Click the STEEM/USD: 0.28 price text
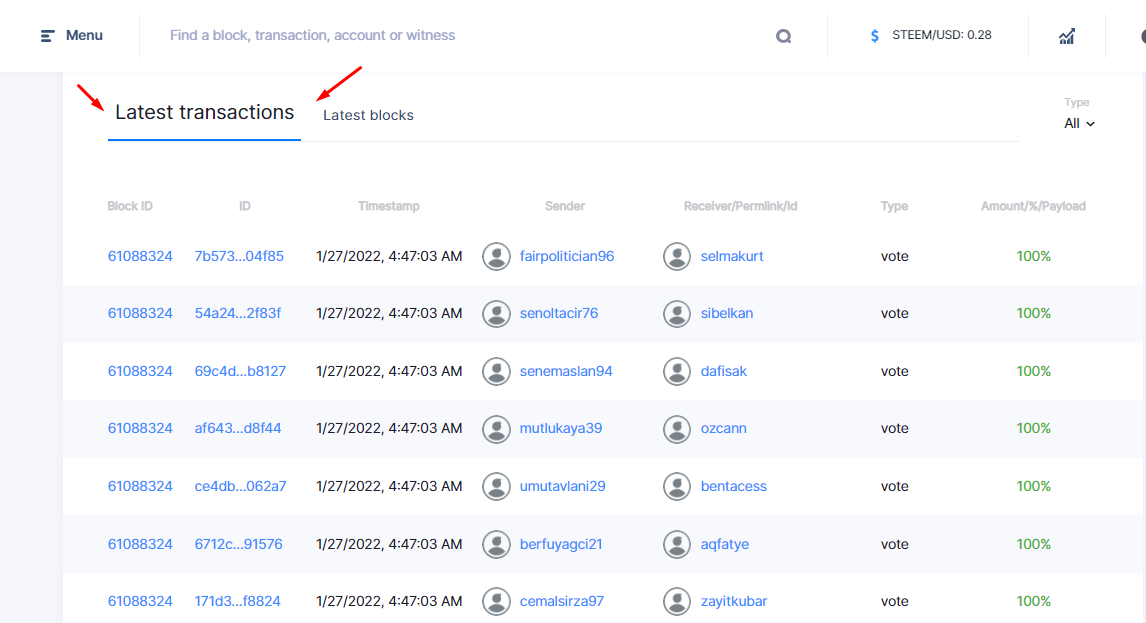Image resolution: width=1146 pixels, height=623 pixels. pos(941,35)
